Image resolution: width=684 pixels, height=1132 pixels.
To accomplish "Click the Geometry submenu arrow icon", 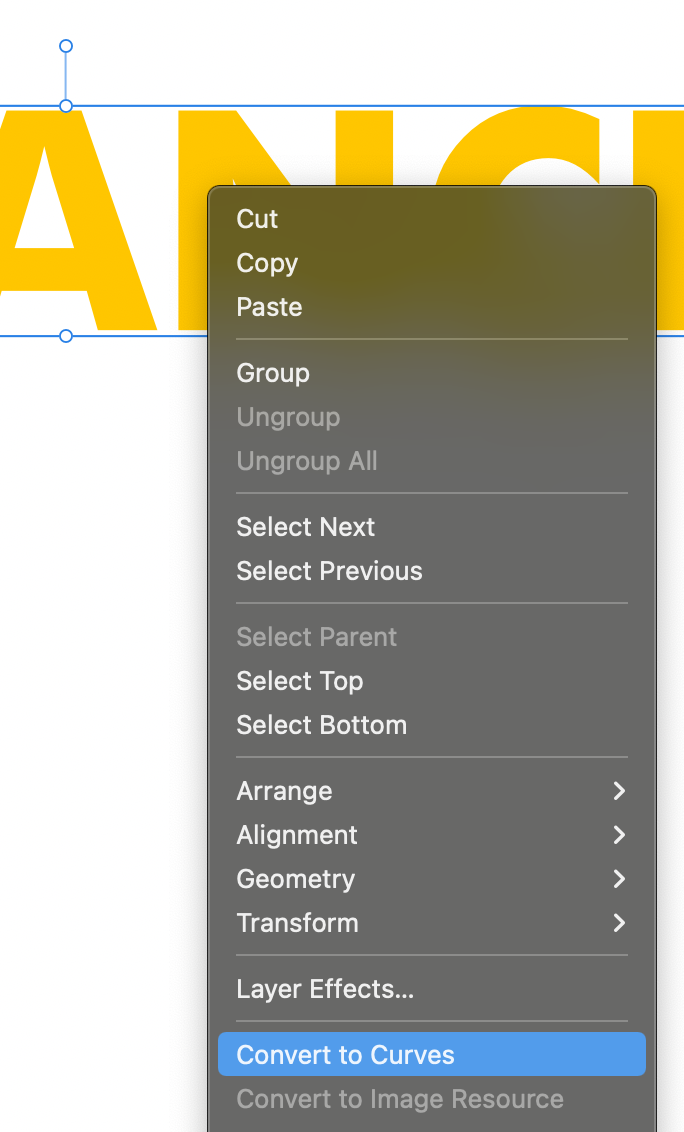I will point(619,879).
